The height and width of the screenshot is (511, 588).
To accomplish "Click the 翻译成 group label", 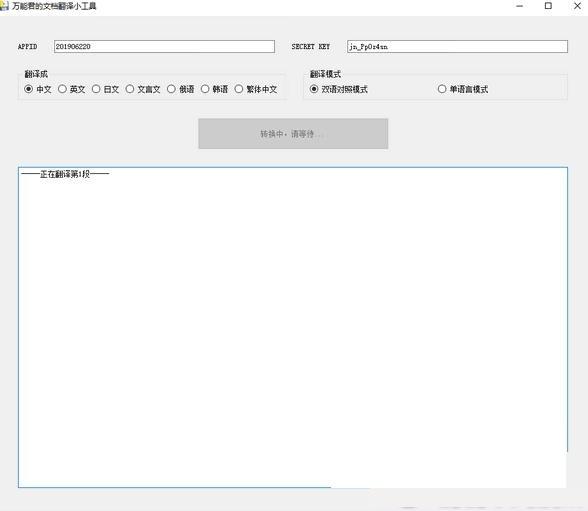I will click(36, 74).
